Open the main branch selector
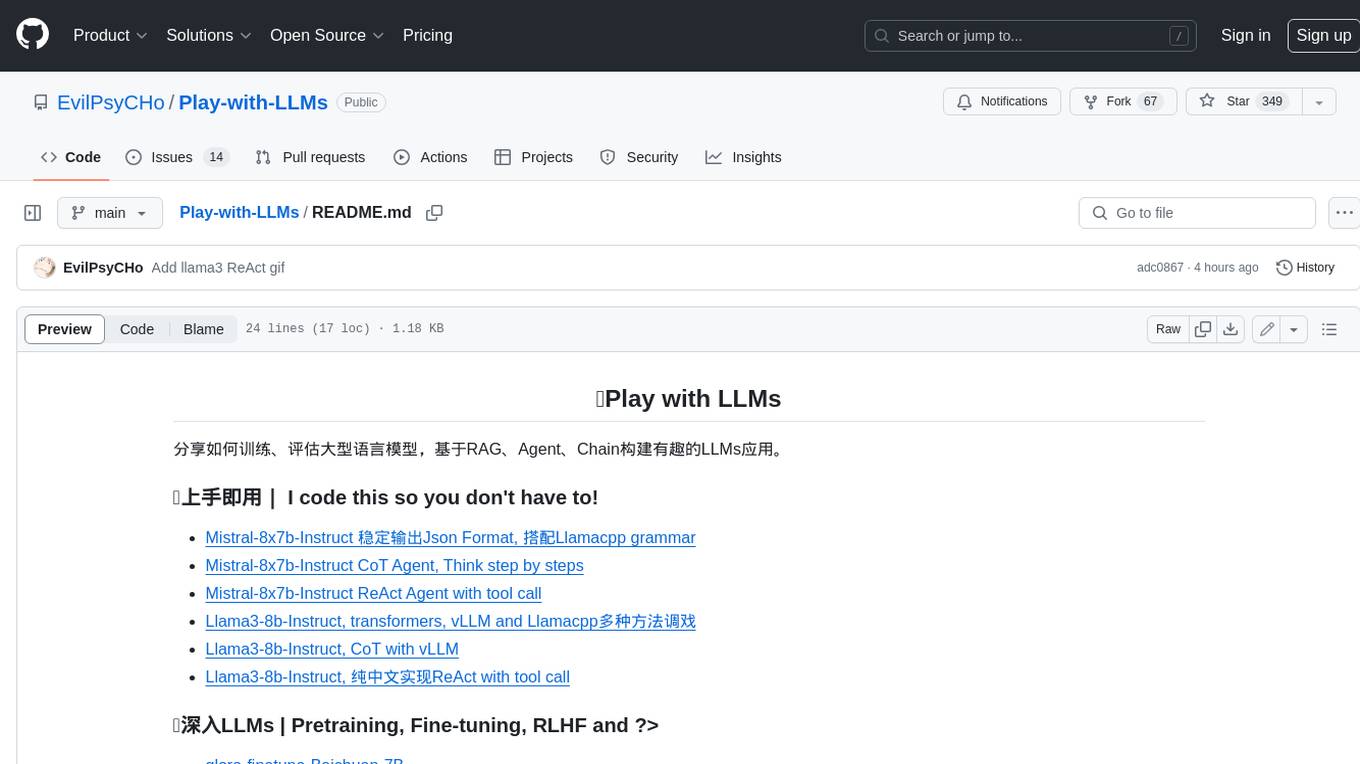This screenshot has width=1360, height=764. click(109, 213)
